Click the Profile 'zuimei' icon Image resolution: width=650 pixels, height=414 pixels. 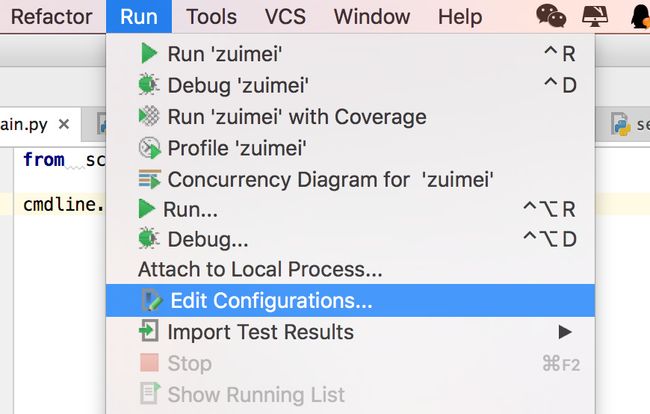pyautogui.click(x=149, y=148)
